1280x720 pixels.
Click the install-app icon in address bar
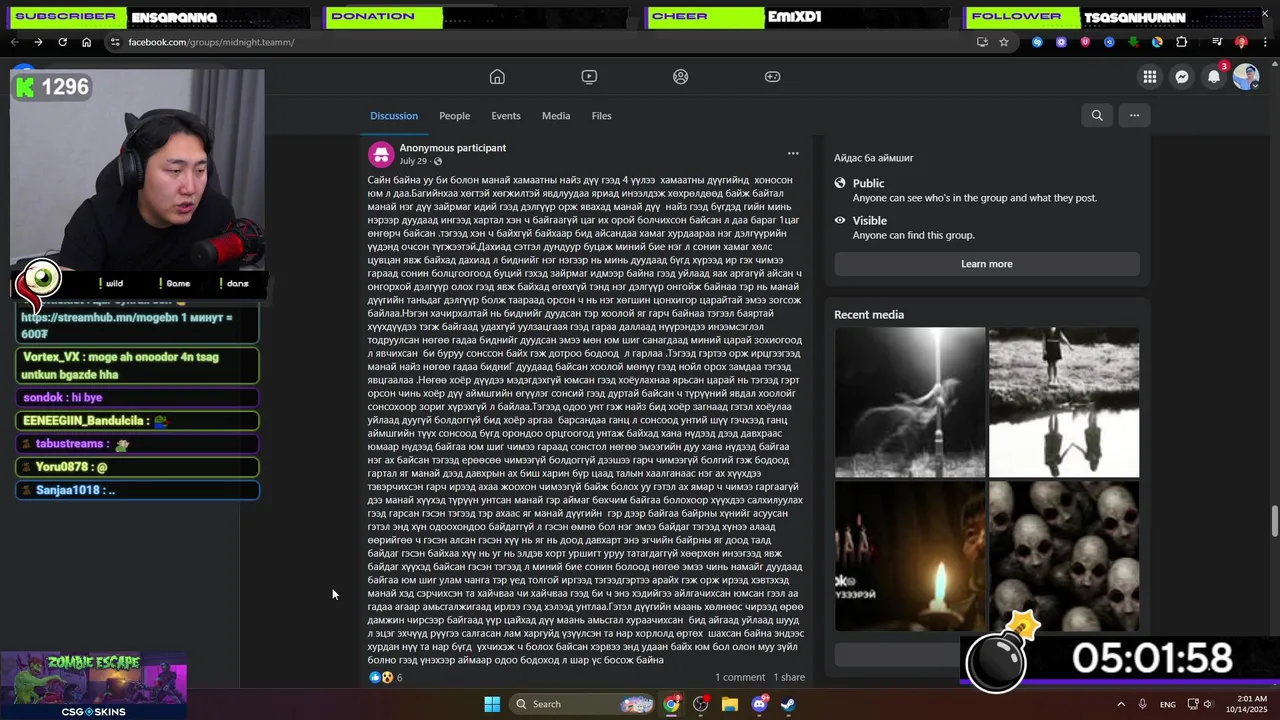pos(982,42)
